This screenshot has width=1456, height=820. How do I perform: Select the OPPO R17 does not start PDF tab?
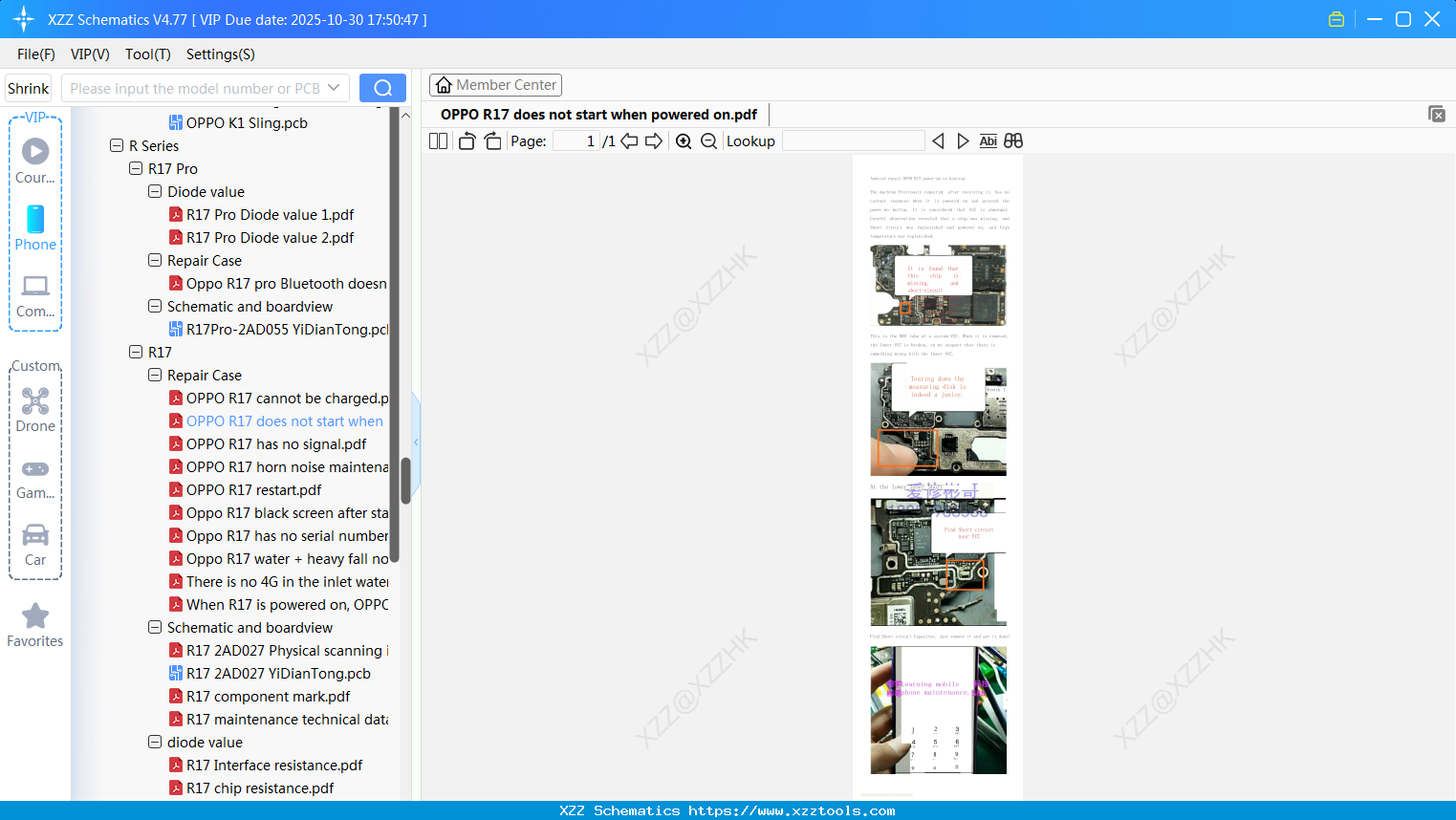599,115
